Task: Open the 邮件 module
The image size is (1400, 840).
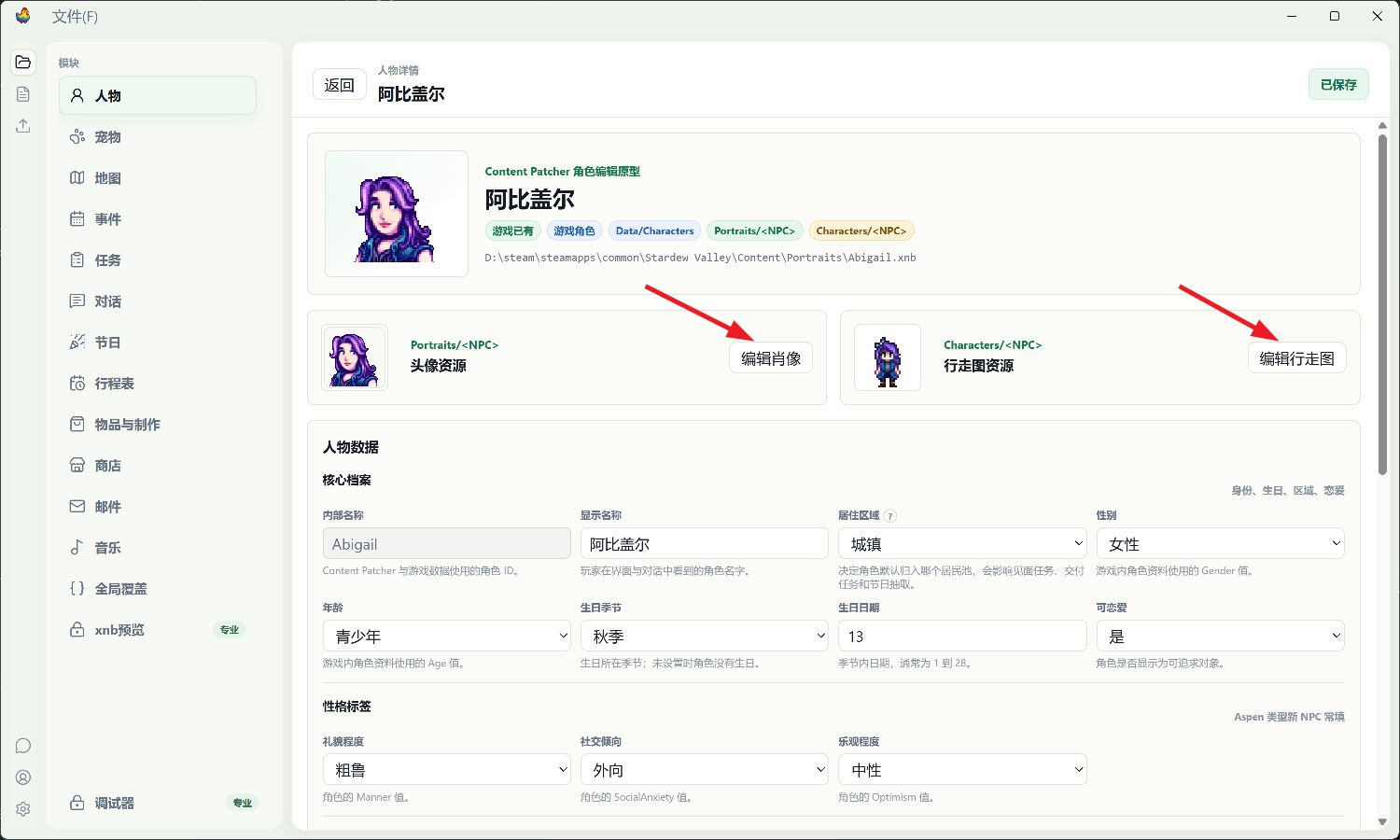Action: (x=158, y=507)
